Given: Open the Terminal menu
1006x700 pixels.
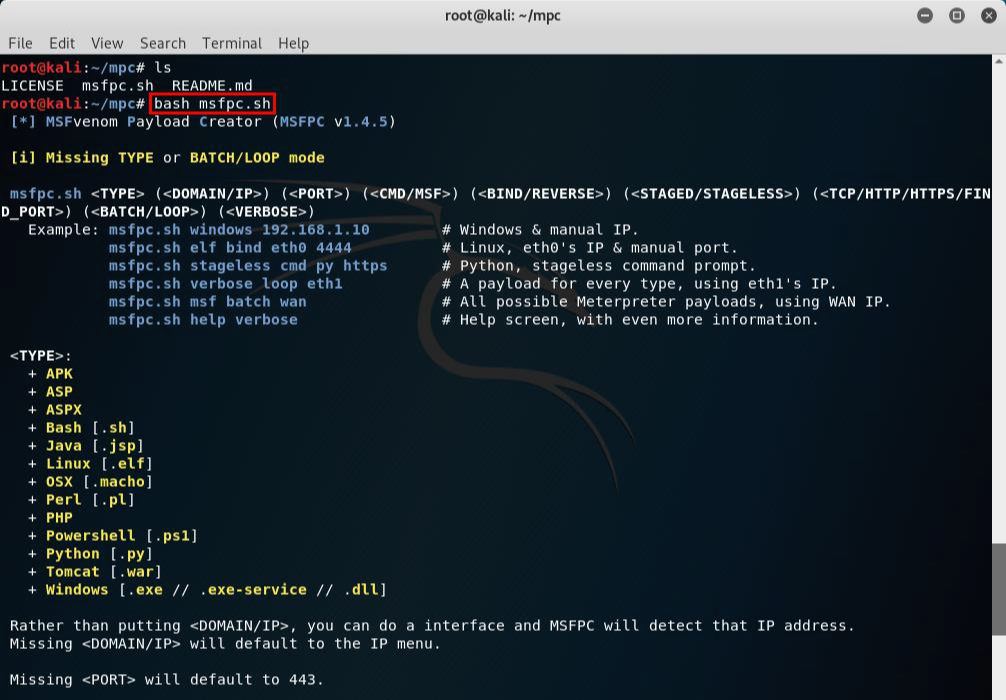Looking at the screenshot, I should (x=232, y=43).
